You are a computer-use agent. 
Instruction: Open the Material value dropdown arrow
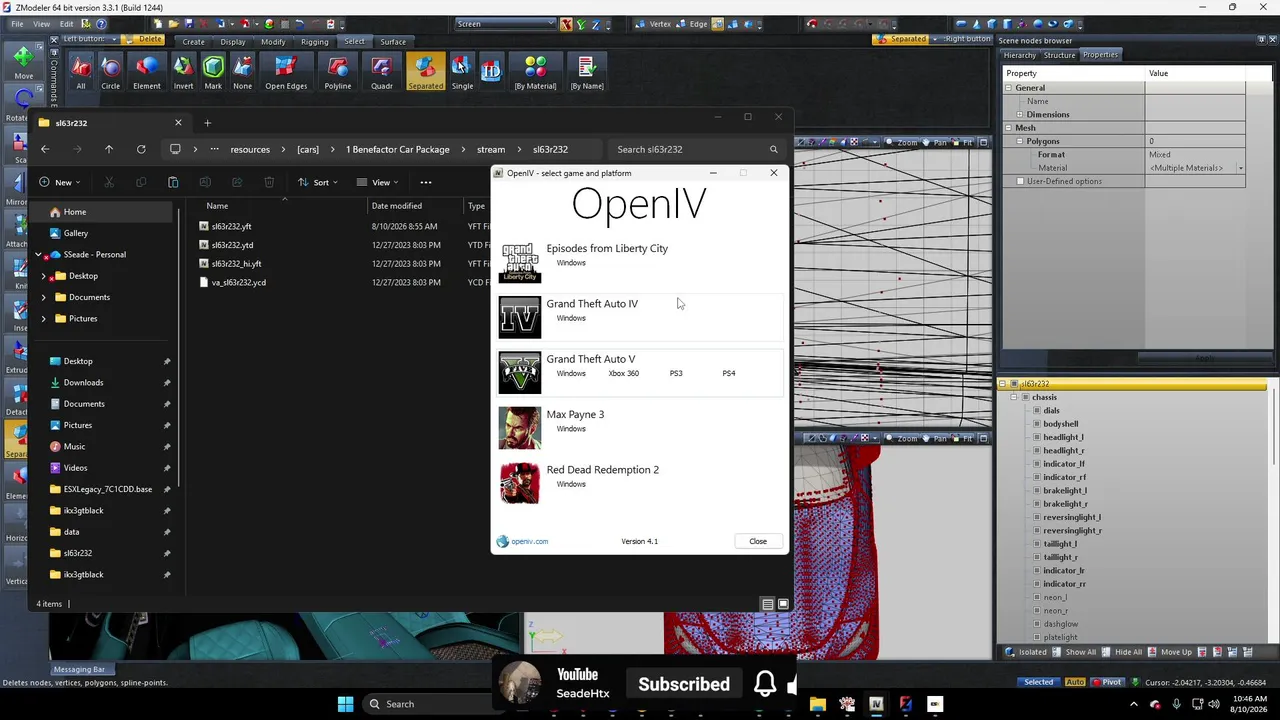coord(1240,168)
